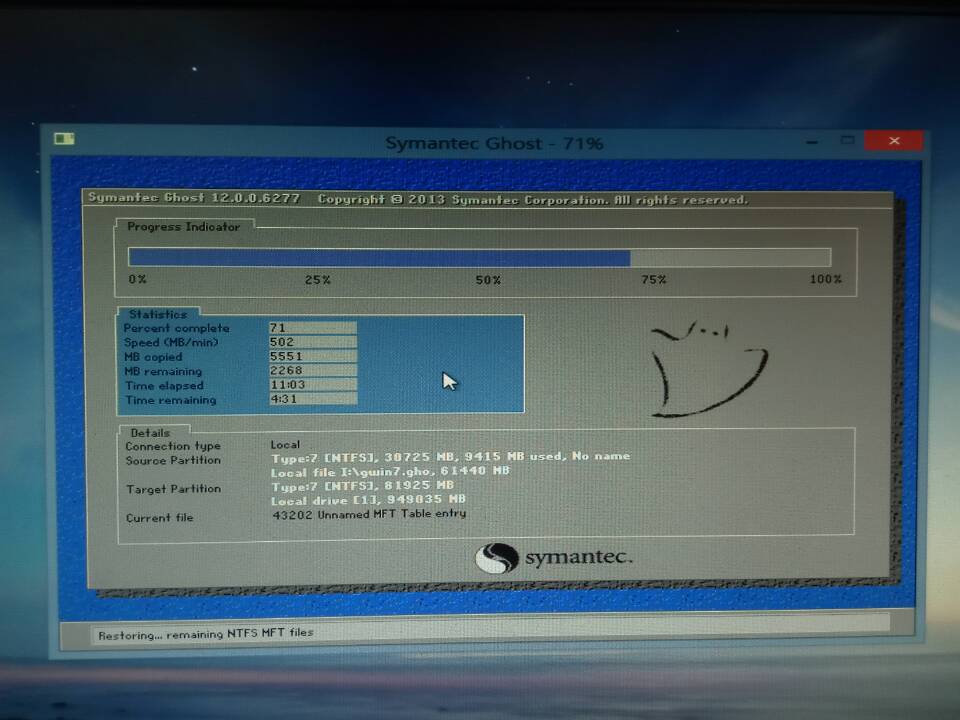Click the "Time elapsed" label
The height and width of the screenshot is (720, 960).
[x=164, y=386]
